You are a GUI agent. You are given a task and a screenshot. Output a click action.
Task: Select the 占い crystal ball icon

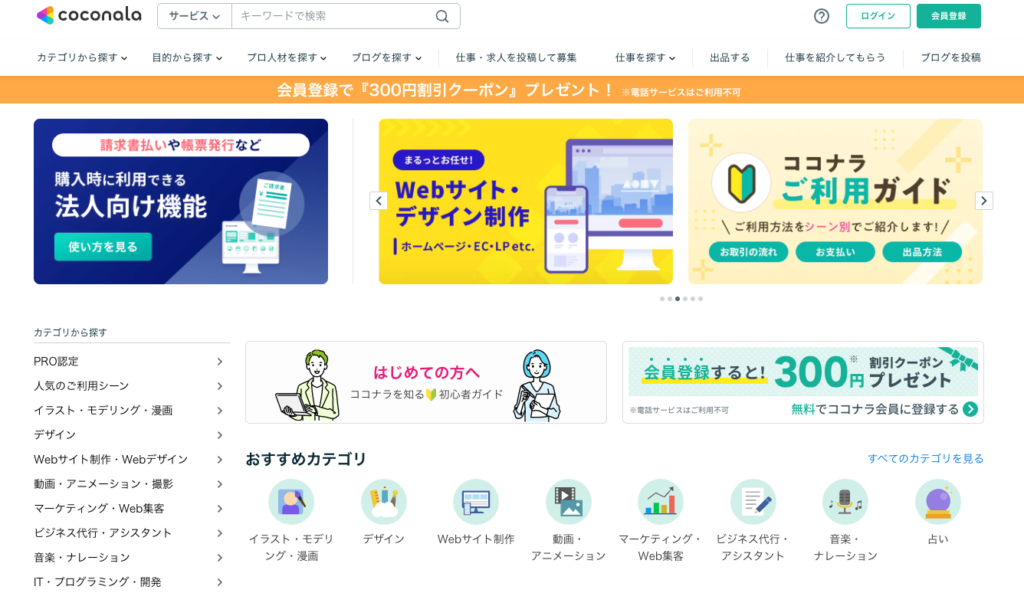pyautogui.click(x=938, y=502)
